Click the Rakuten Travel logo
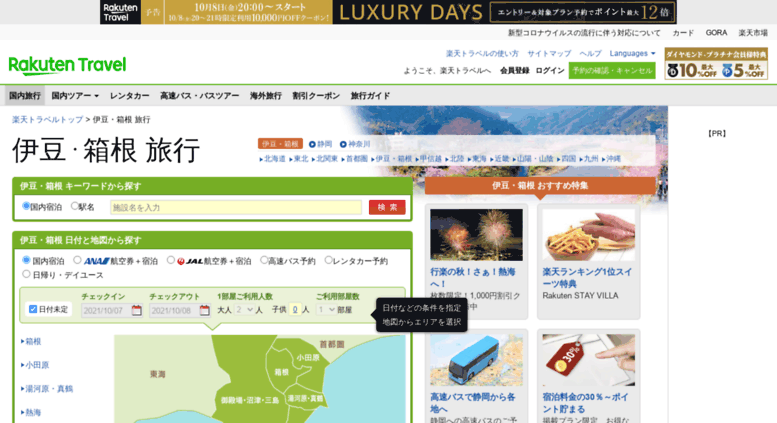Viewport: 777px width, 423px height. (x=67, y=65)
